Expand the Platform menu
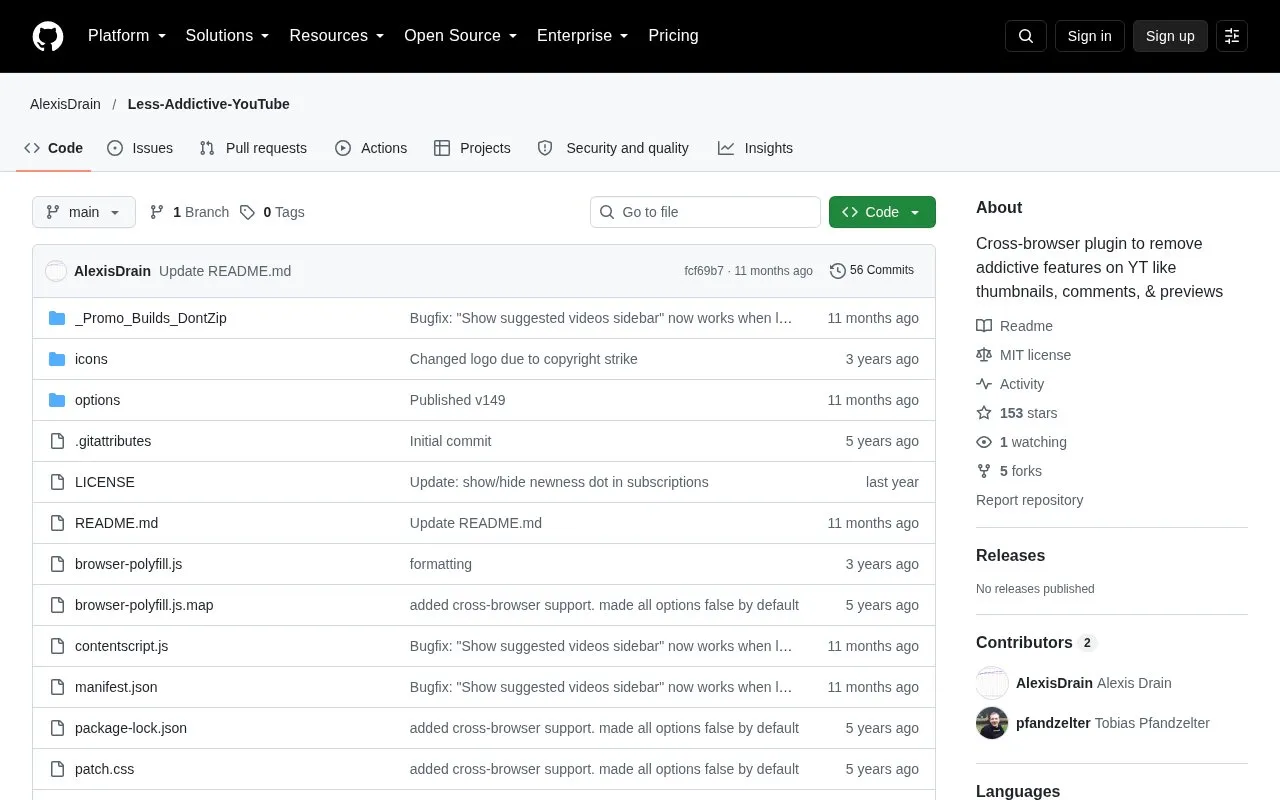The width and height of the screenshot is (1280, 800). [127, 36]
